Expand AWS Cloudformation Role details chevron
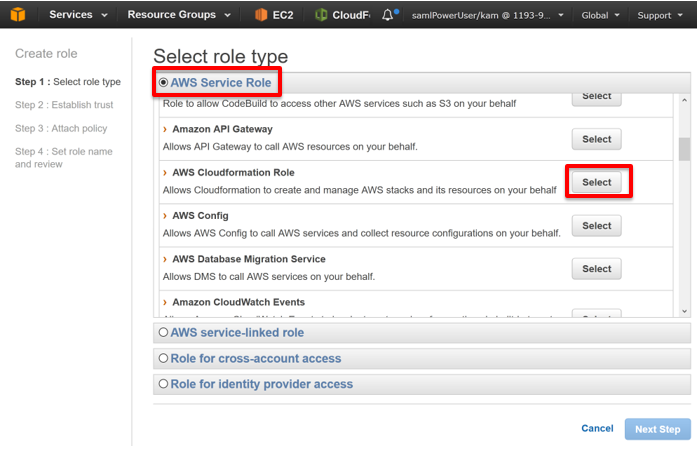 pyautogui.click(x=165, y=173)
